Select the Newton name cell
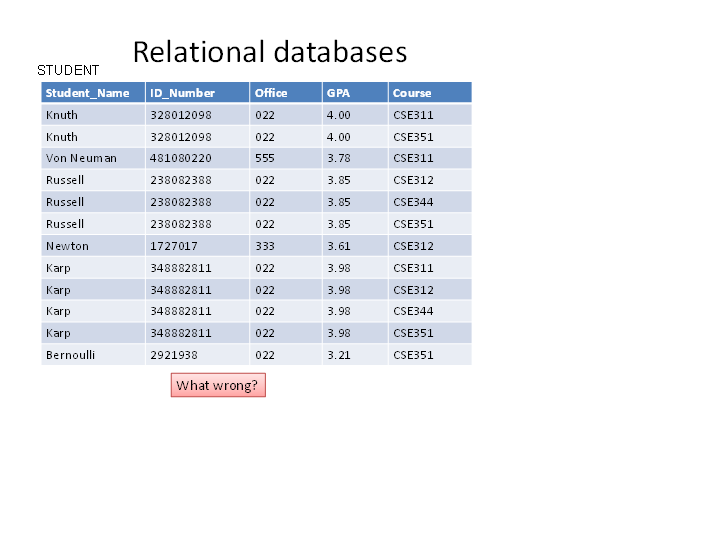This screenshot has height=540, width=720. [x=93, y=246]
